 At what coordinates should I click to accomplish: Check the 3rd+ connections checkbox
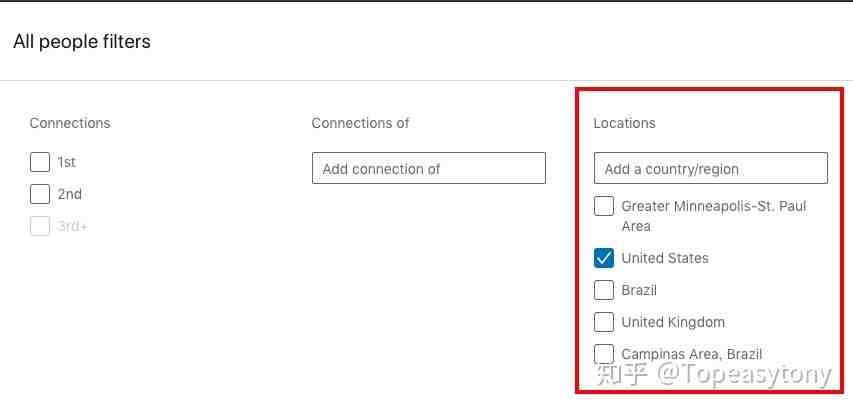coord(40,226)
